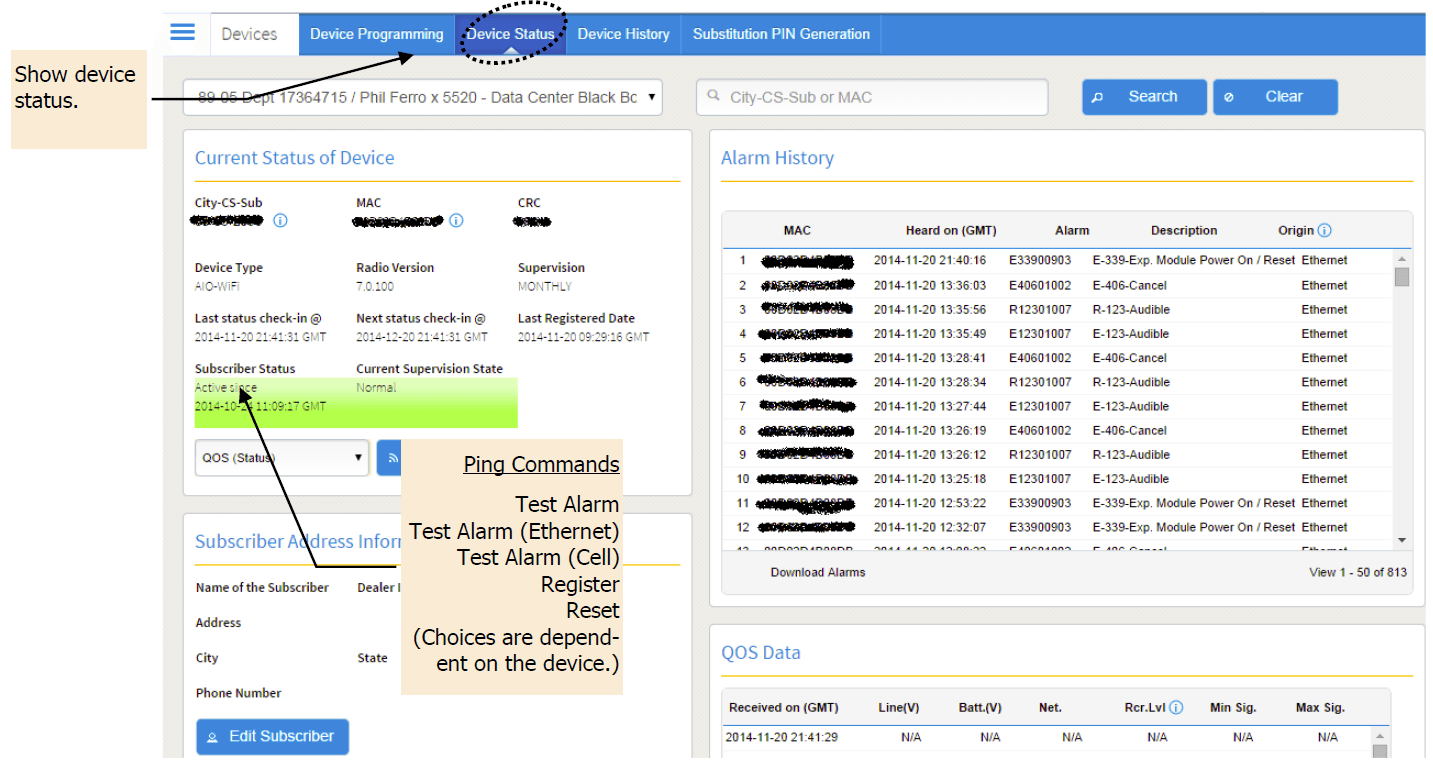Click the Rcr.Lvl info icon in QOS Data
1433x783 pixels.
pyautogui.click(x=1176, y=708)
